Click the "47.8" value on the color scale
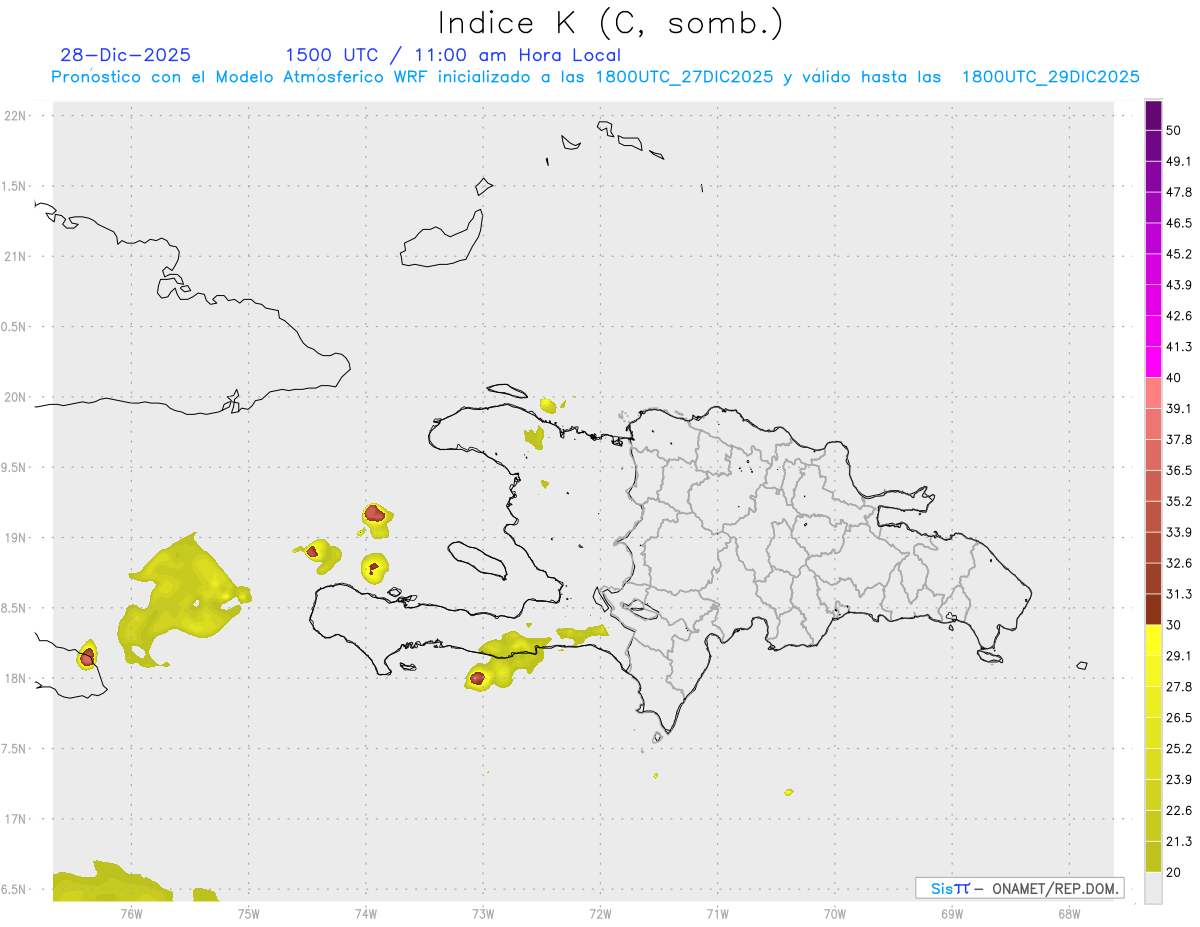Screen dimensions: 1200x927 coord(1179,192)
